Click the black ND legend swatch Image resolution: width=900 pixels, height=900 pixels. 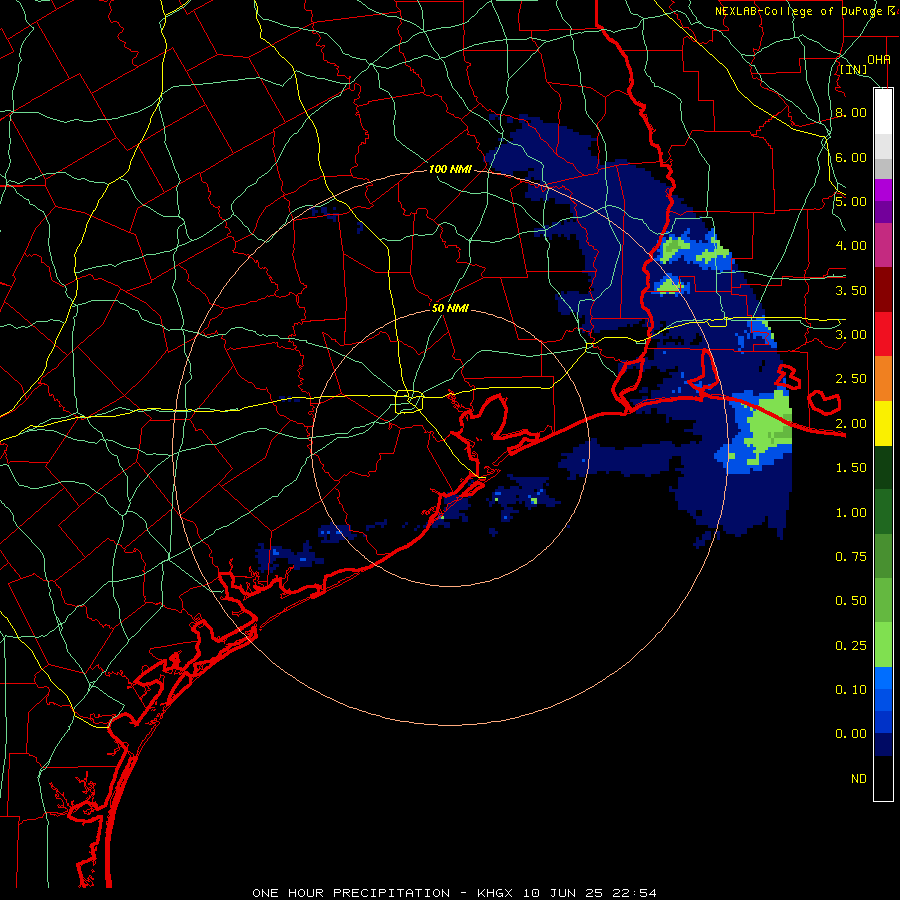coord(883,778)
